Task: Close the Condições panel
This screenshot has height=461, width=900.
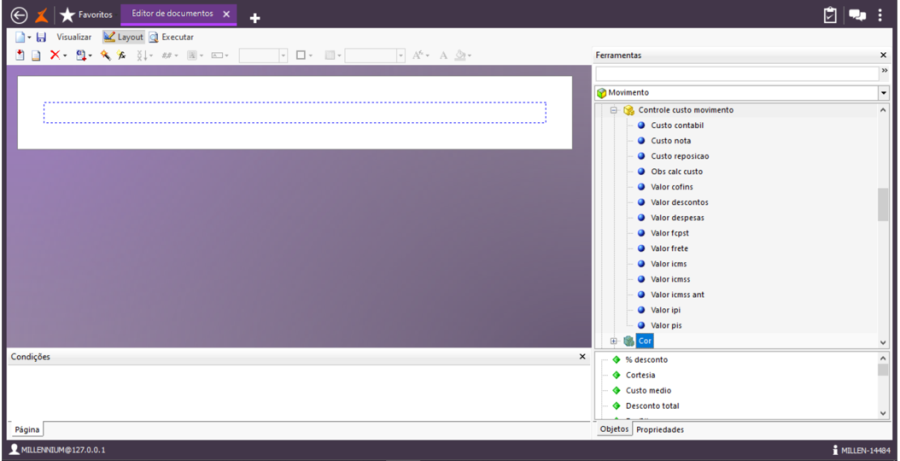Action: coord(583,357)
